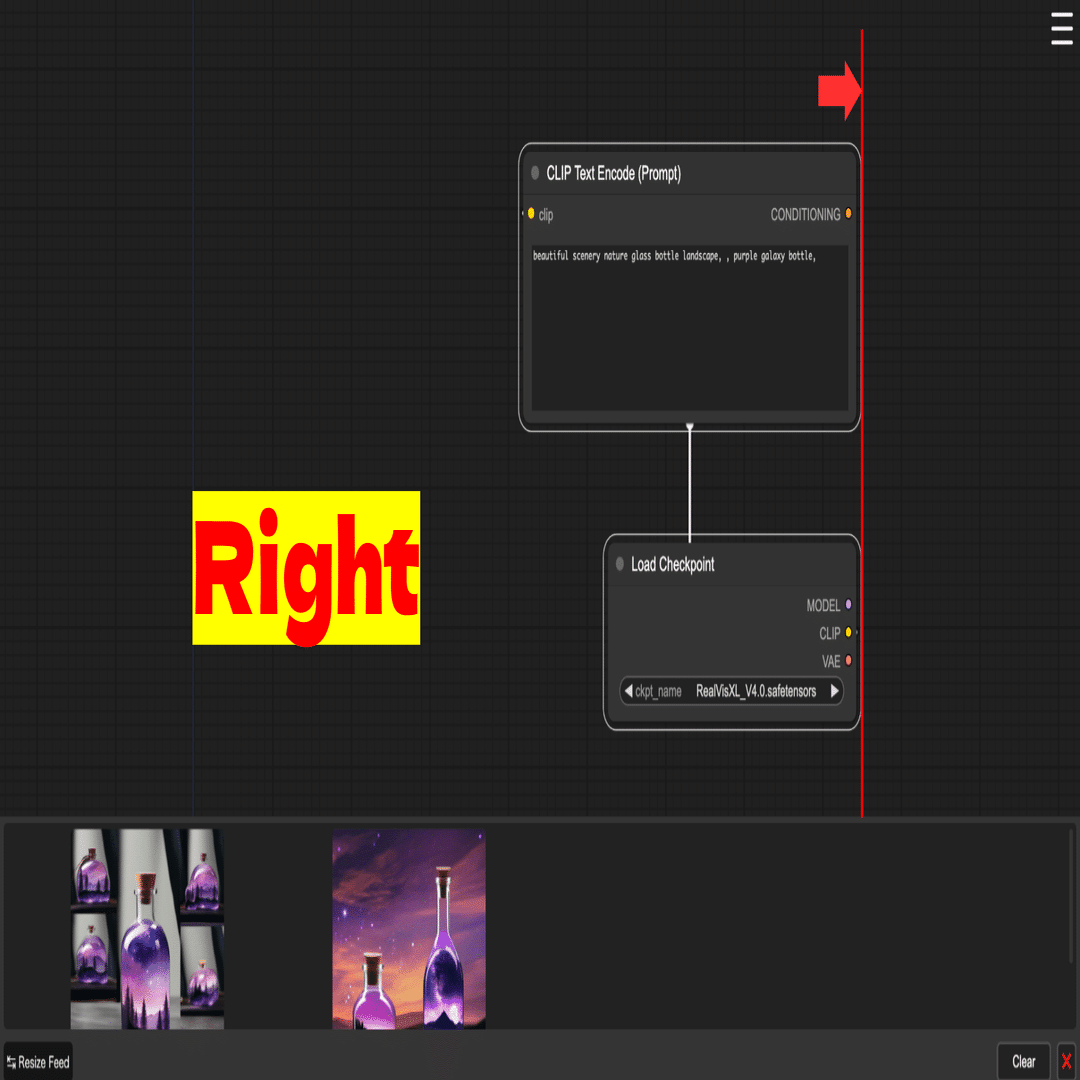Open the hamburger menu icon

pos(1061,29)
